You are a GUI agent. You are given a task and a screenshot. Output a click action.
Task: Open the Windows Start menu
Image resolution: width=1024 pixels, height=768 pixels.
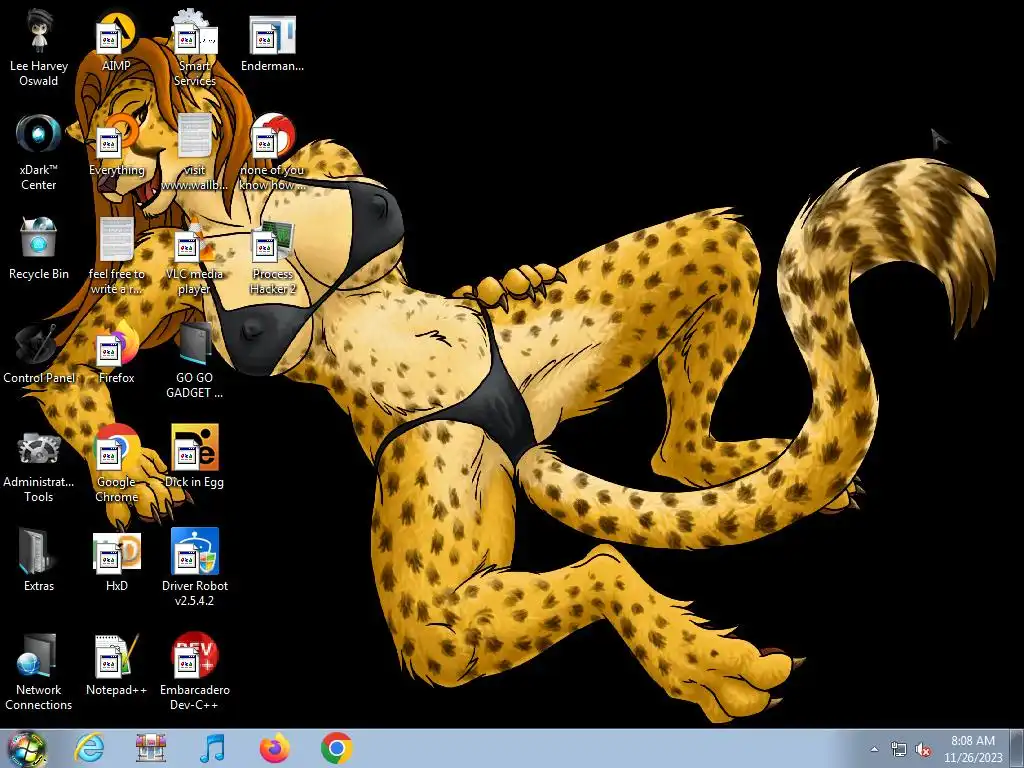pos(27,748)
